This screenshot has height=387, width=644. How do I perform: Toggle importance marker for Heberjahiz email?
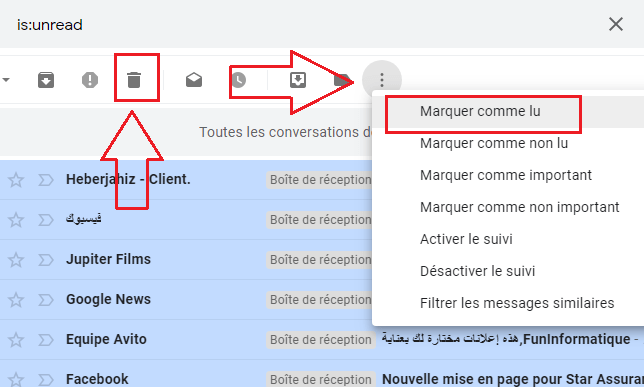pos(46,180)
